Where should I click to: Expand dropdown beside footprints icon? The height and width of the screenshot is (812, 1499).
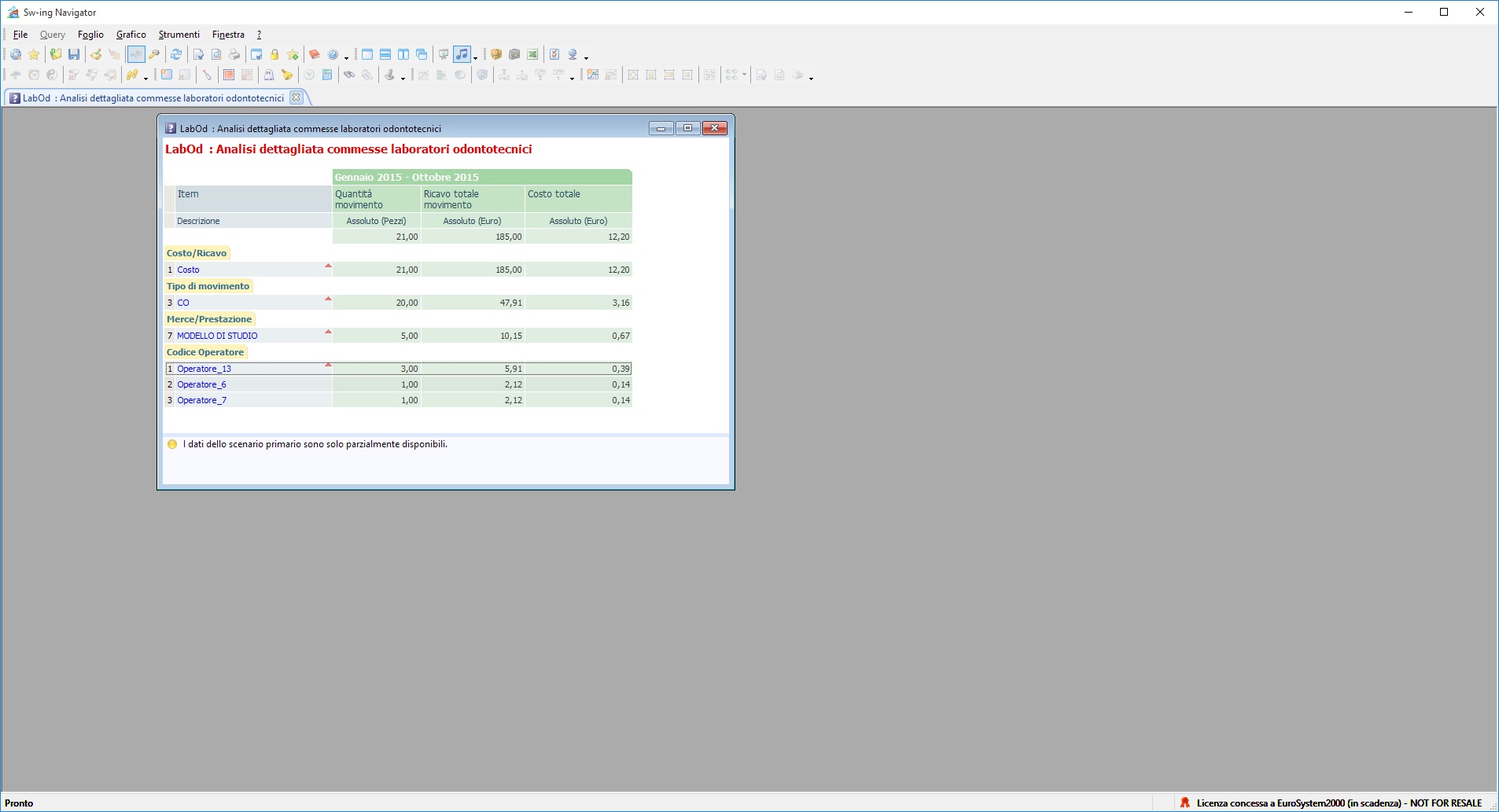click(145, 77)
